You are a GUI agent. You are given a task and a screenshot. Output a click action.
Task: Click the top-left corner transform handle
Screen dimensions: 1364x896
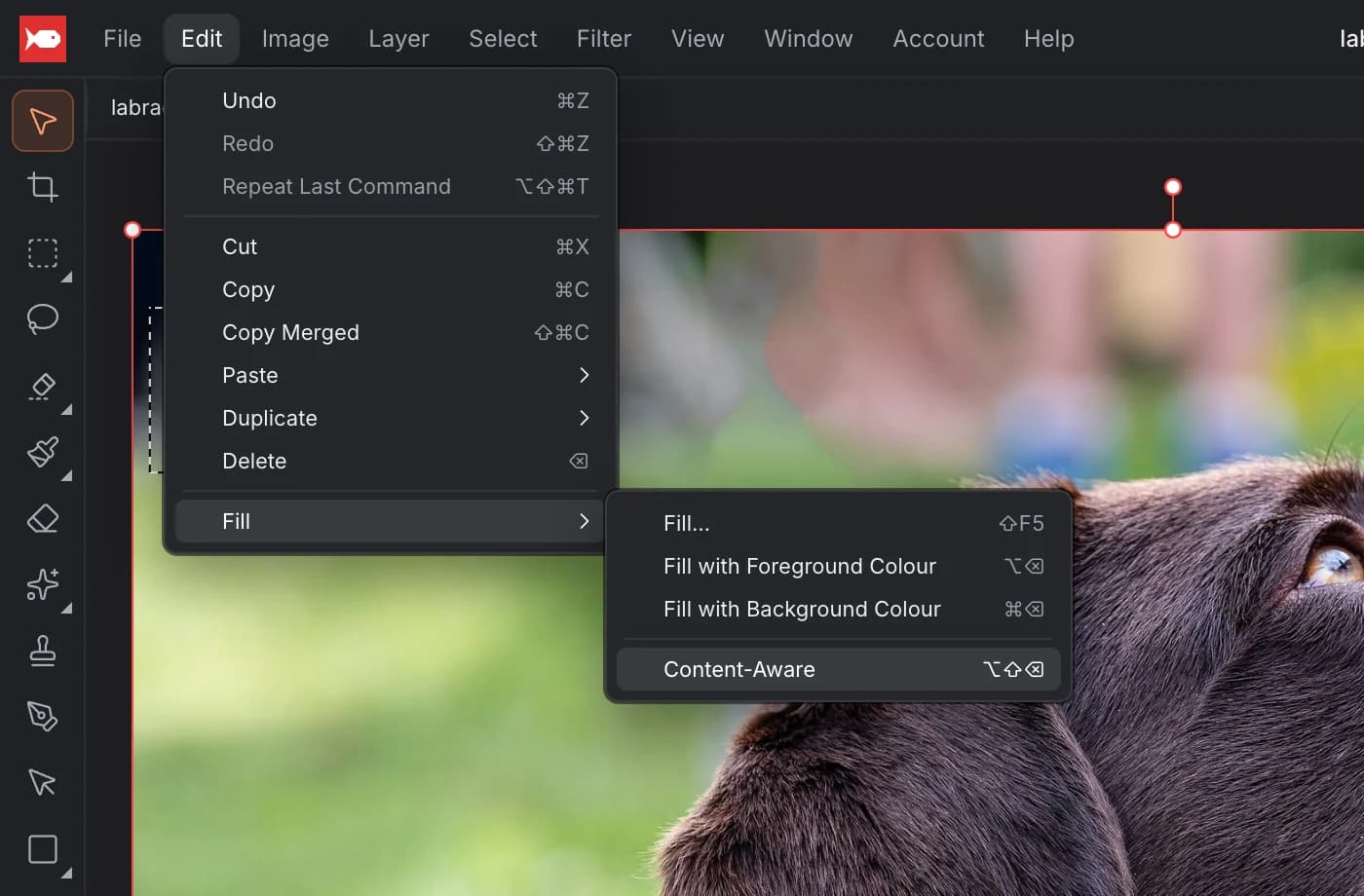pyautogui.click(x=133, y=230)
